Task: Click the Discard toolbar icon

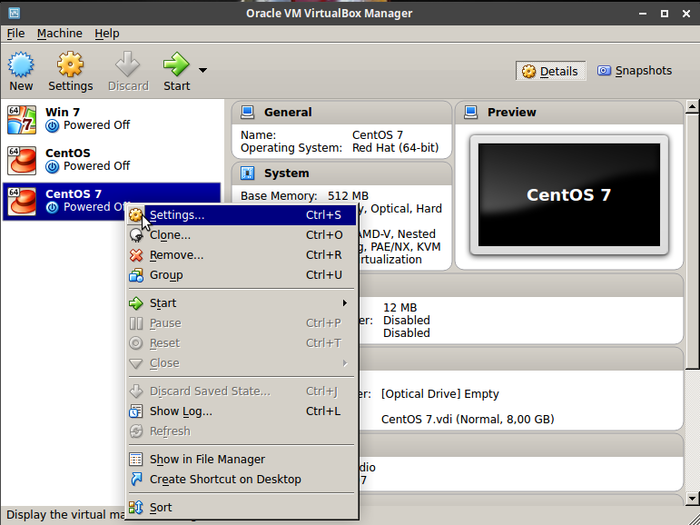Action: pos(128,65)
